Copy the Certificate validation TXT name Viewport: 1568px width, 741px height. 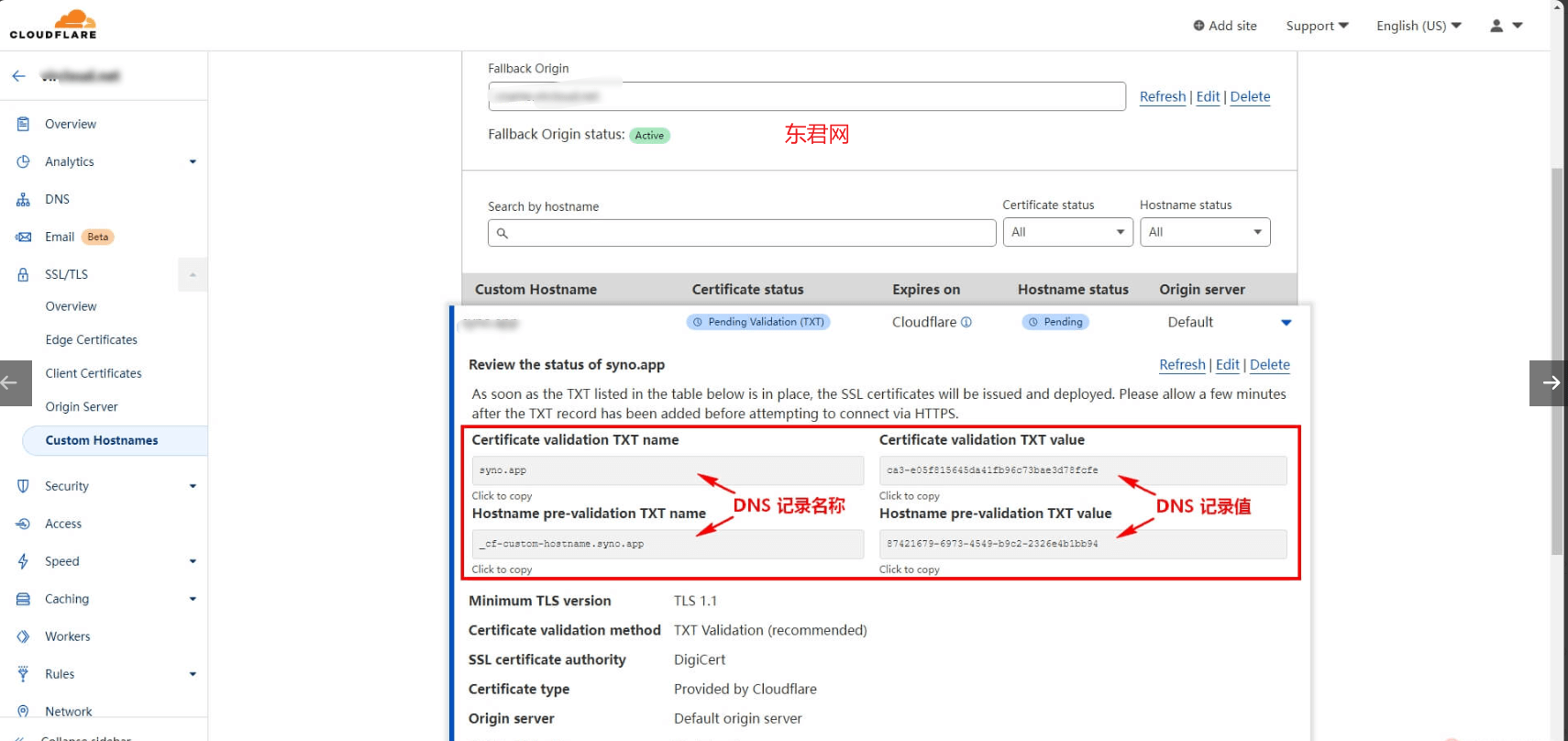coord(668,470)
